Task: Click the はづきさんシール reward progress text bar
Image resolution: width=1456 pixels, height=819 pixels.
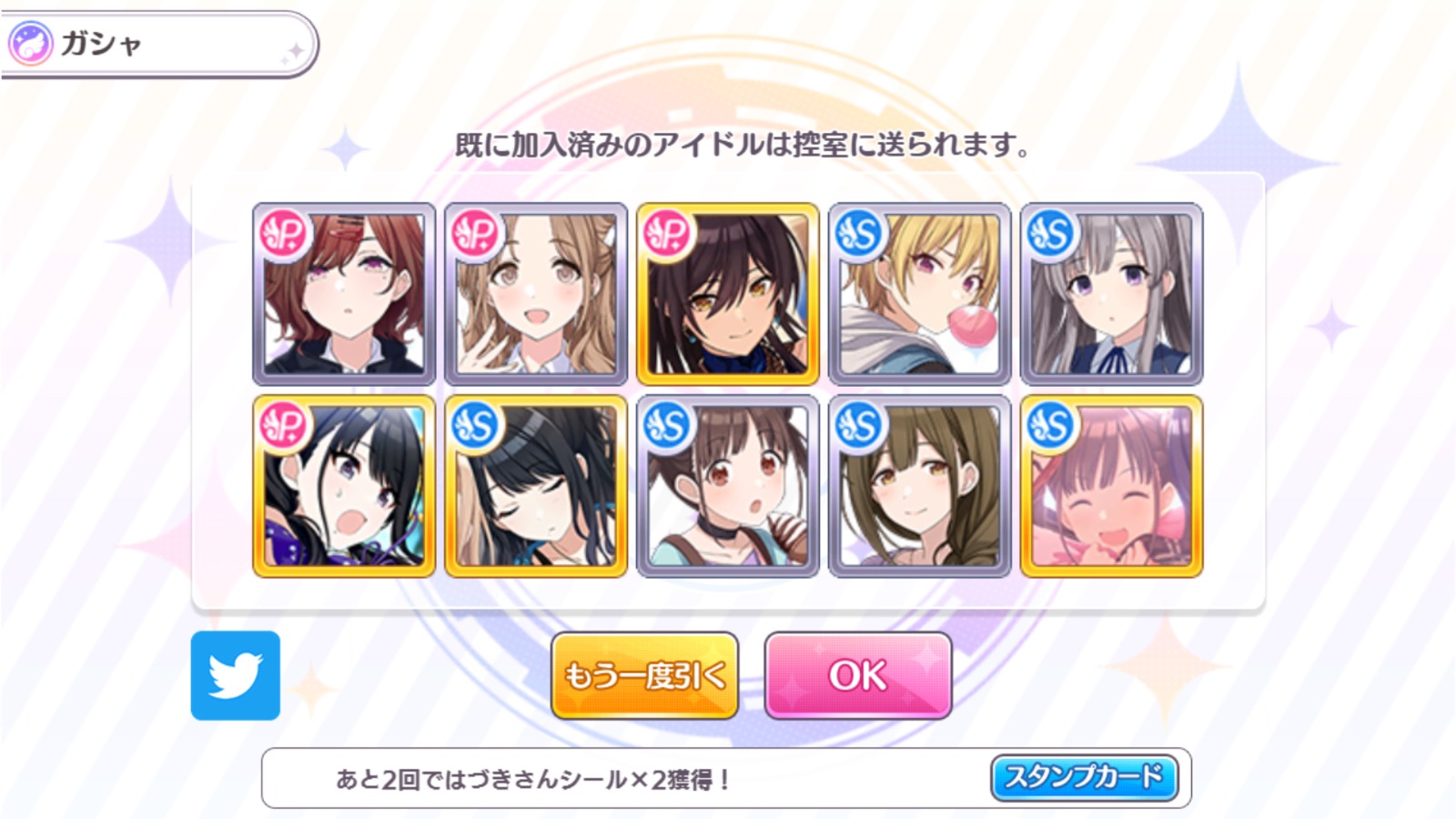Action: (726, 779)
